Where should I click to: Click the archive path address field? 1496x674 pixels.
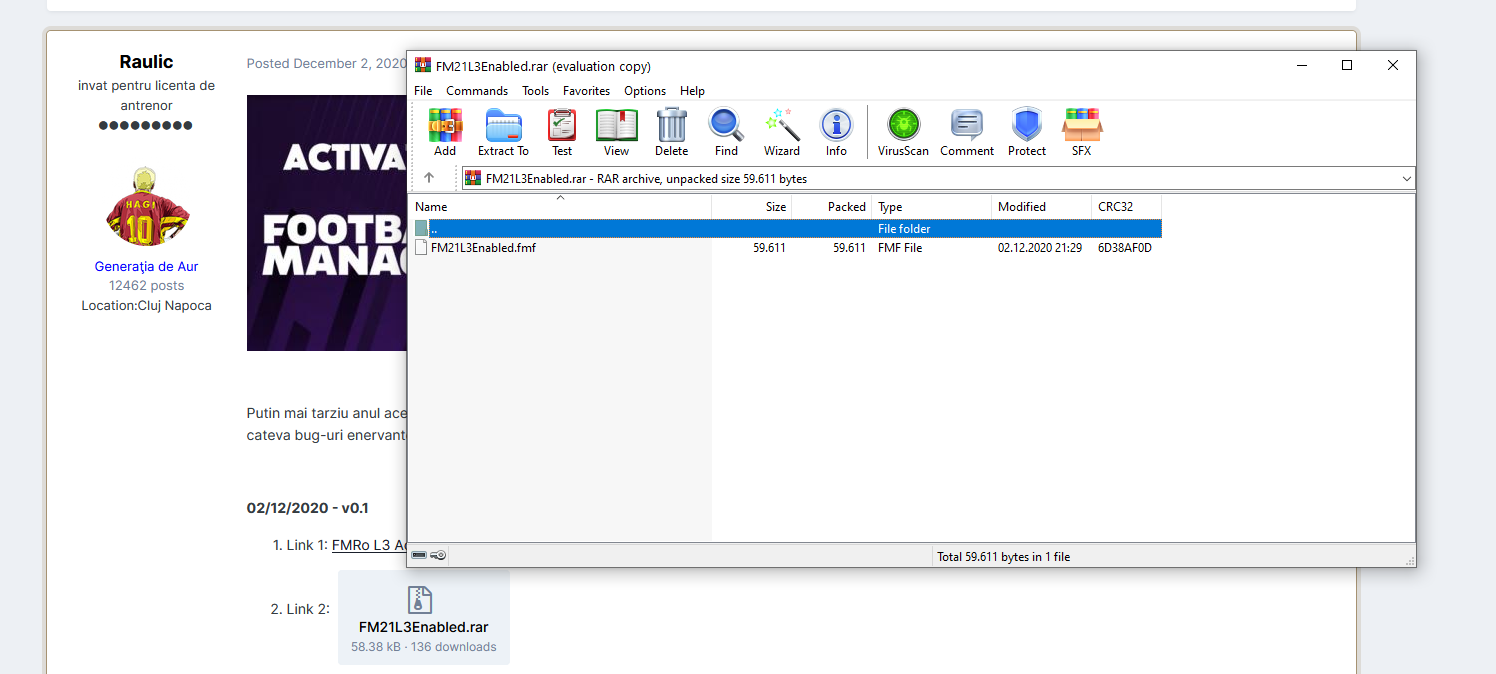pos(938,179)
